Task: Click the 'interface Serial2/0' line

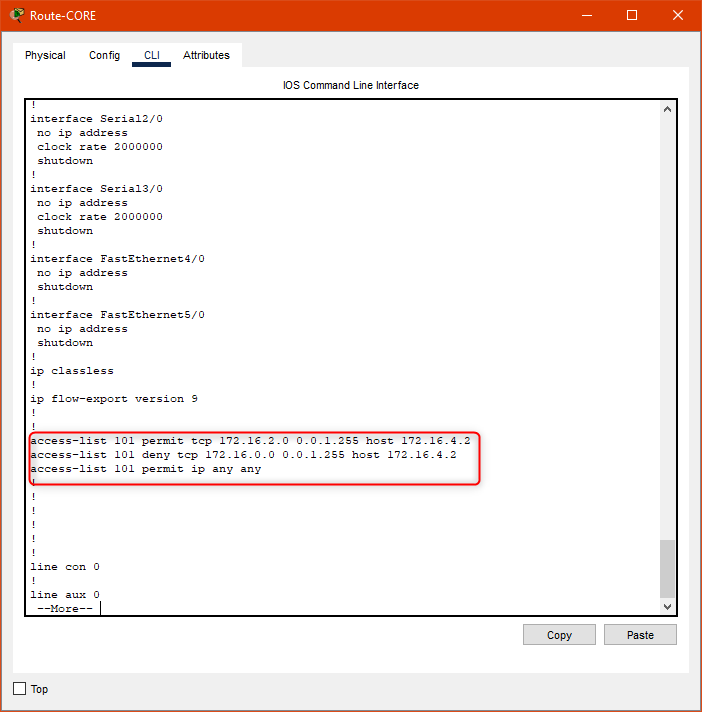Action: 96,119
